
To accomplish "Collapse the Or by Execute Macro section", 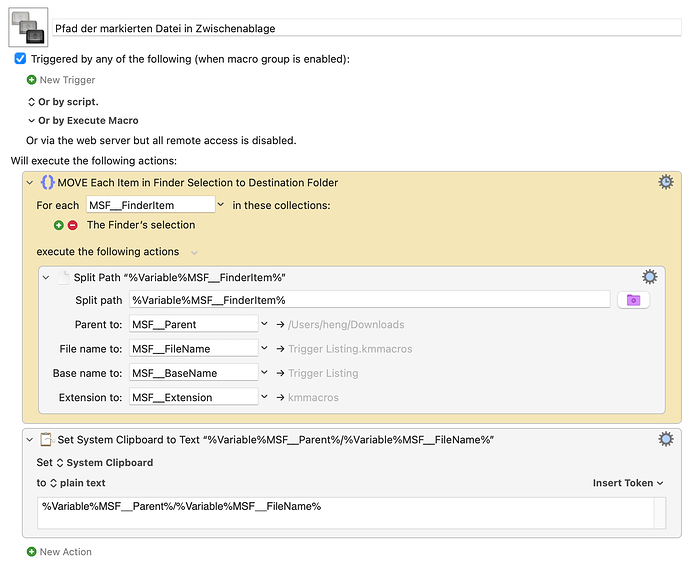I will tap(31, 121).
